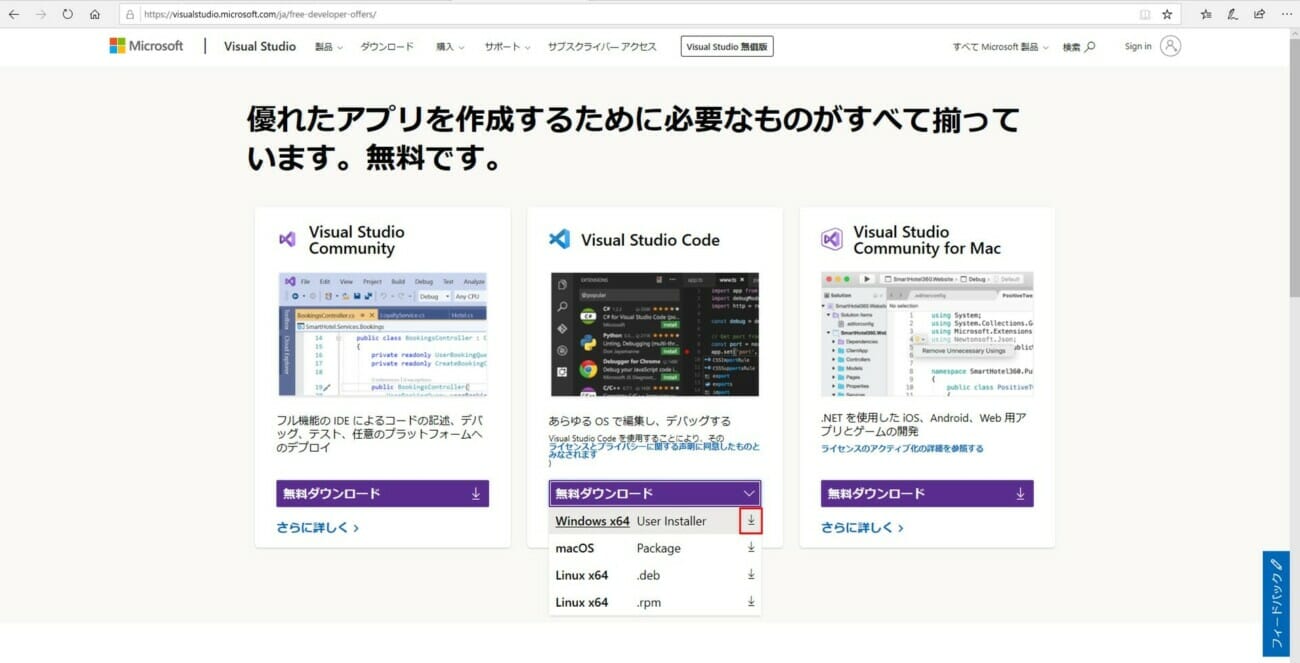Click the Visual Studio brand link

(260, 46)
